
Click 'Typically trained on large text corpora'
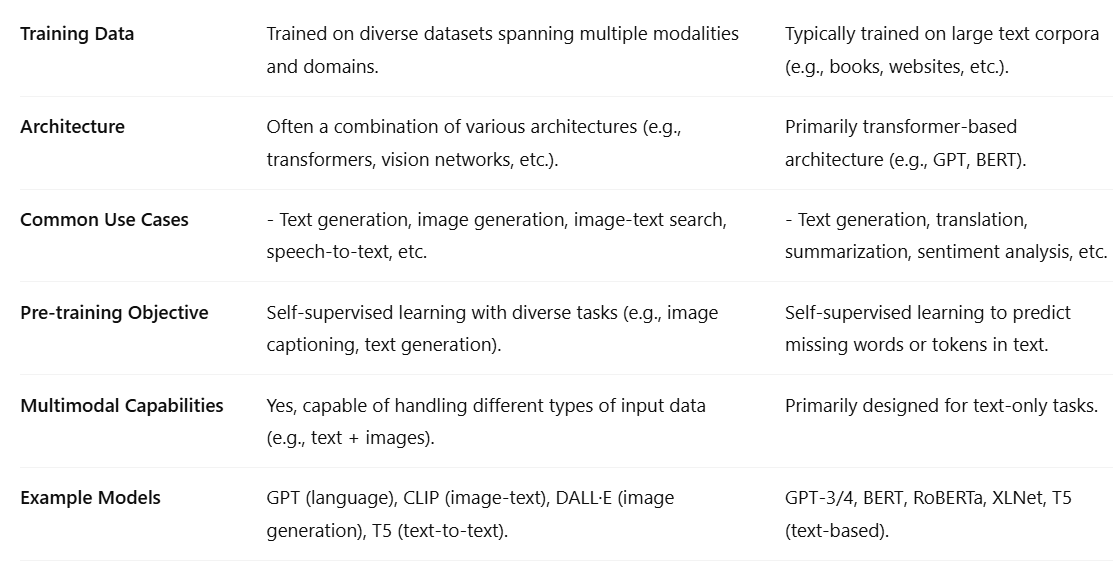pyautogui.click(x=942, y=34)
